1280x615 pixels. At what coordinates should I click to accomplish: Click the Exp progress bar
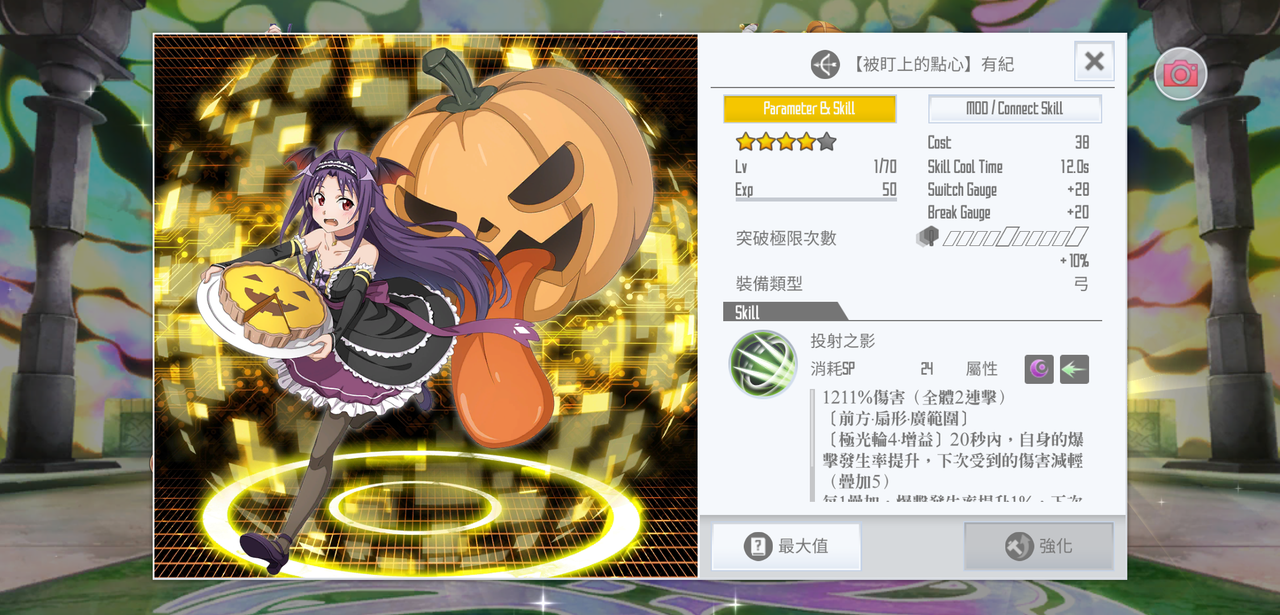[x=816, y=200]
